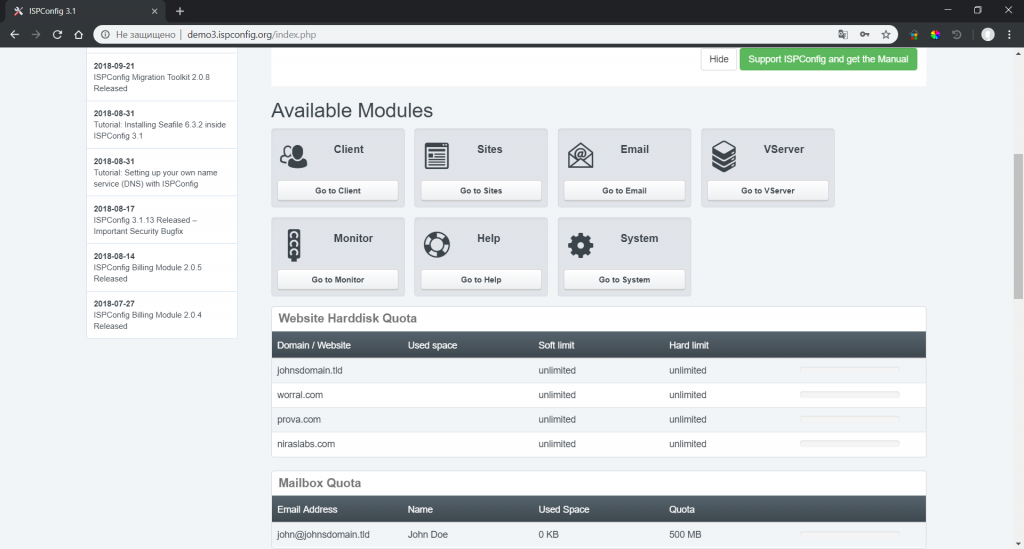The image size is (1024, 549).
Task: Click the Domain / Website column header
Action: point(313,345)
